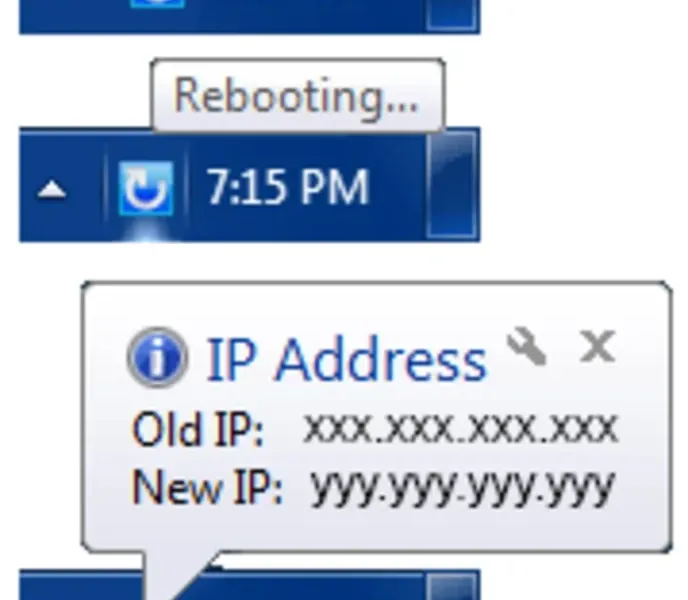
Task: Click the blue info icon in the balloon
Action: (x=158, y=357)
